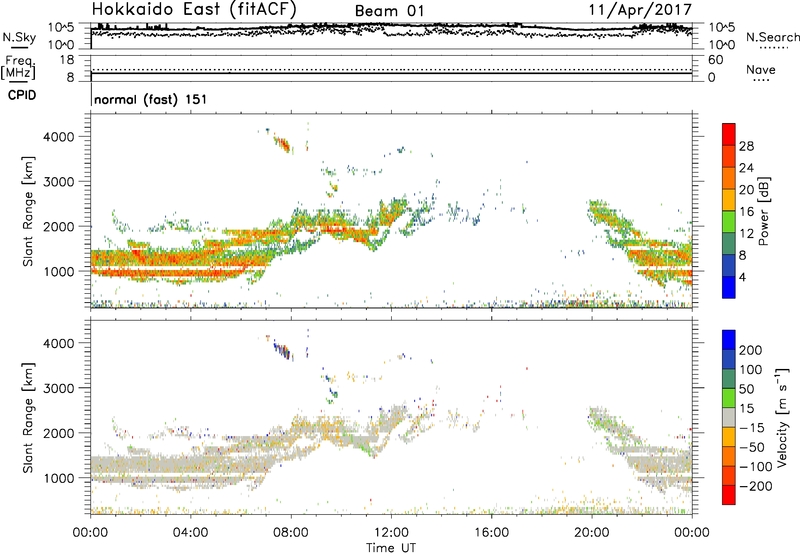Click the '-200' velocity colorbar tick
The image size is (800, 554).
click(755, 486)
